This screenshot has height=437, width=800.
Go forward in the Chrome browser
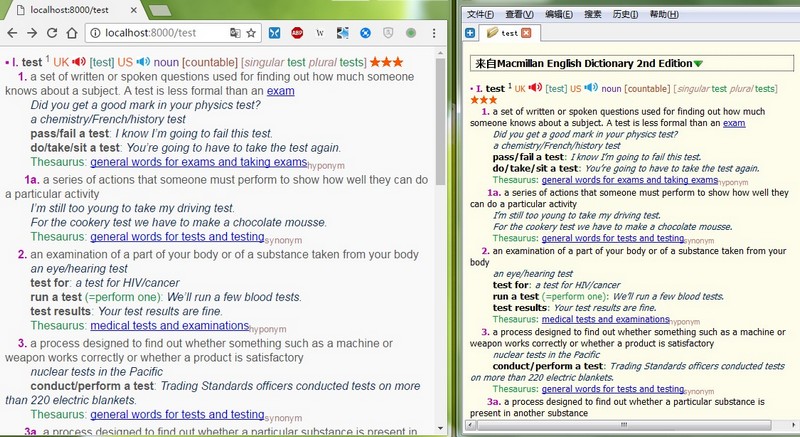[32, 33]
